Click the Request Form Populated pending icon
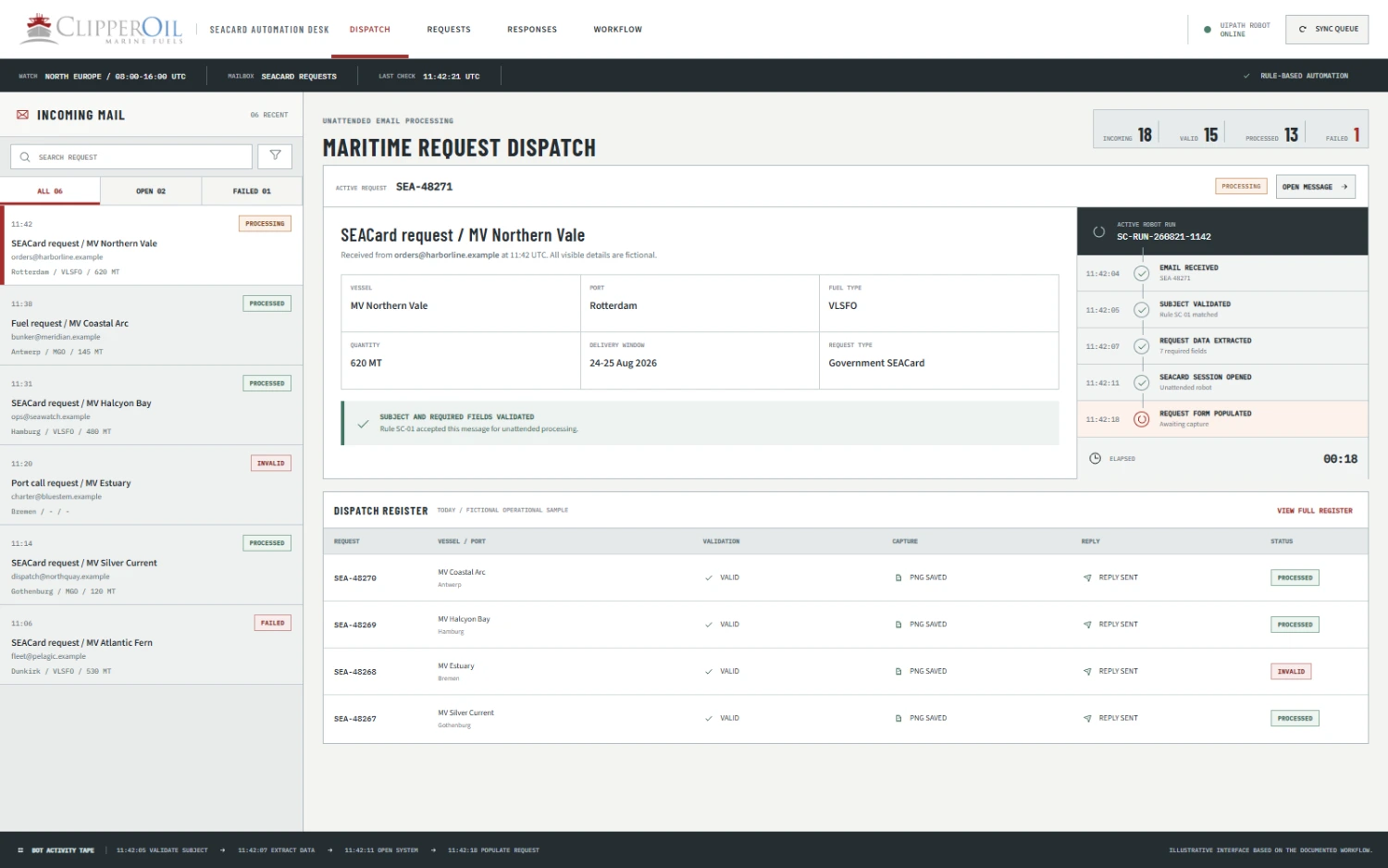The height and width of the screenshot is (868, 1388). coord(1142,419)
